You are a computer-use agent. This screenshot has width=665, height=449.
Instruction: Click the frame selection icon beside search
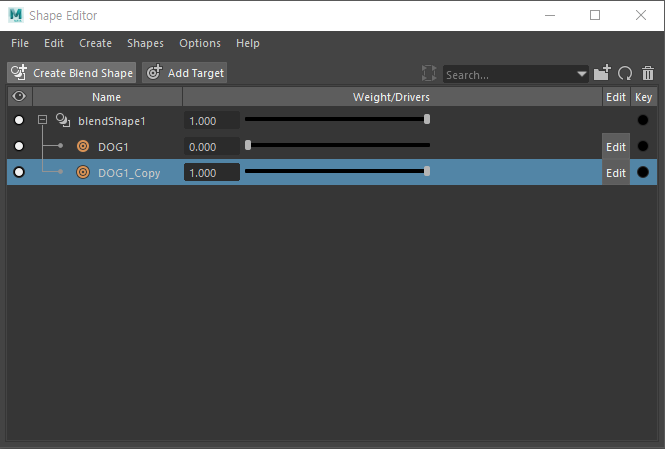point(429,73)
